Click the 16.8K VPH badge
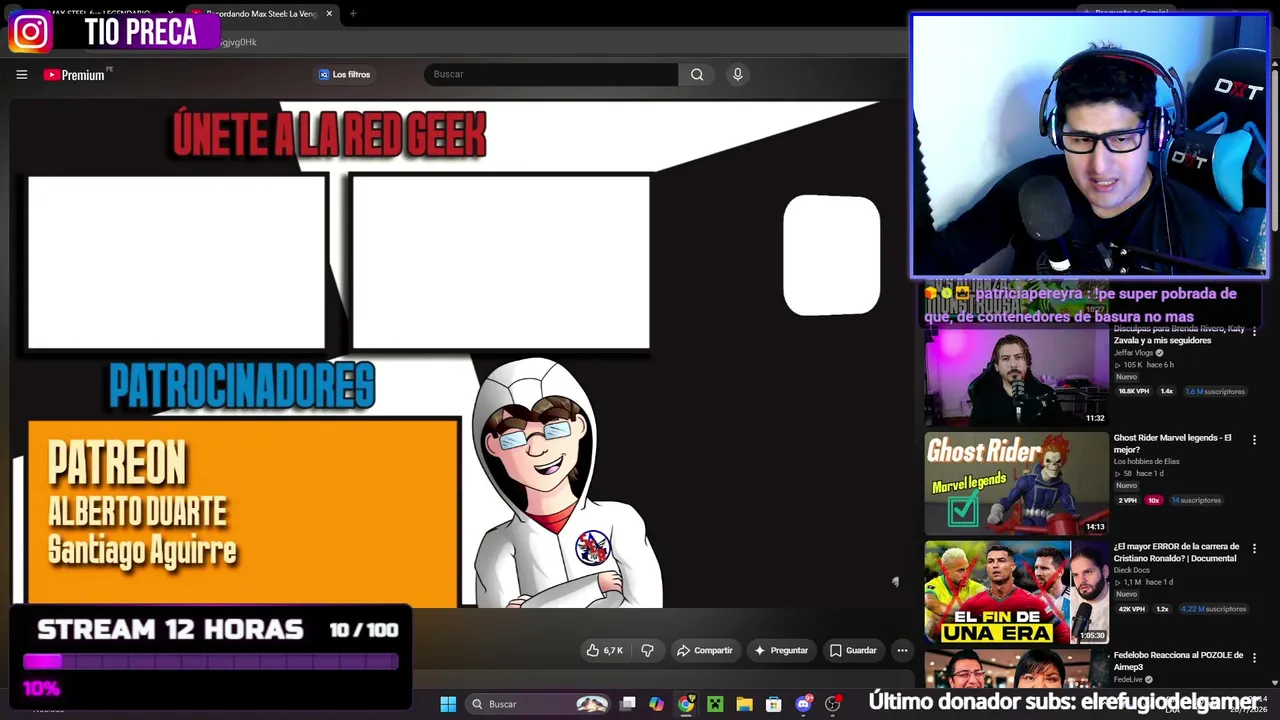 pos(1133,392)
